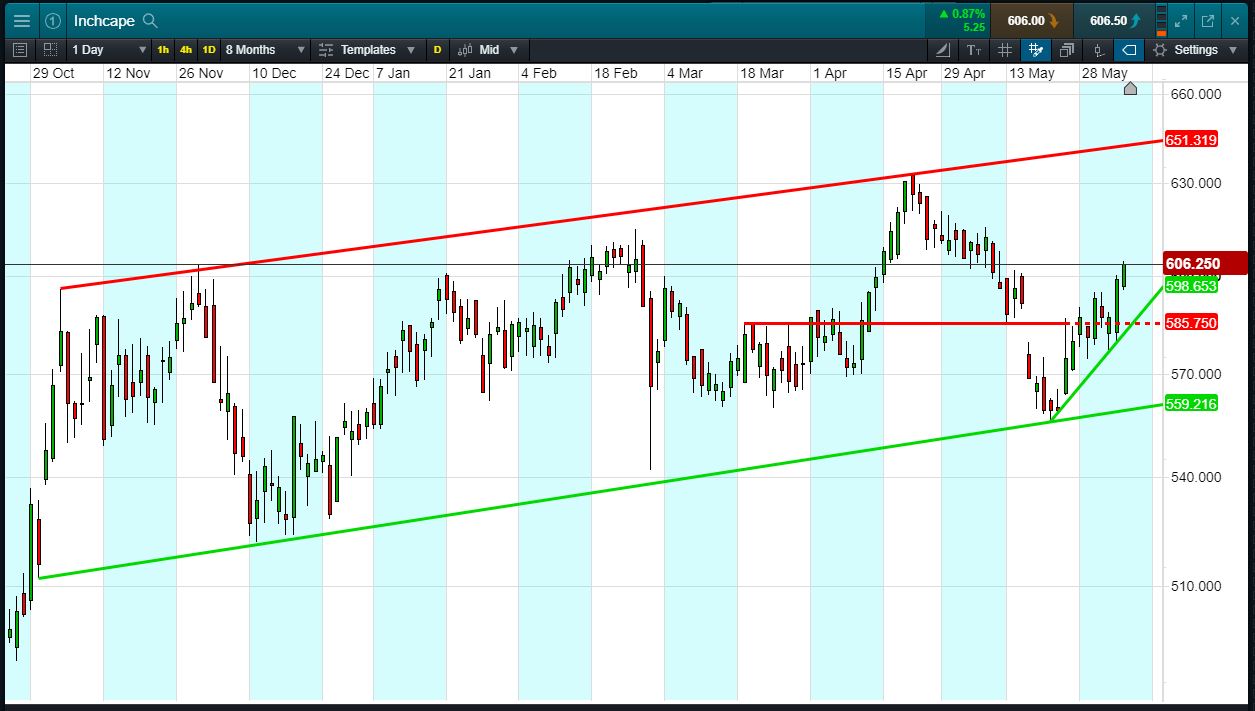
Task: Select the 1D quick interval
Action: tap(209, 49)
